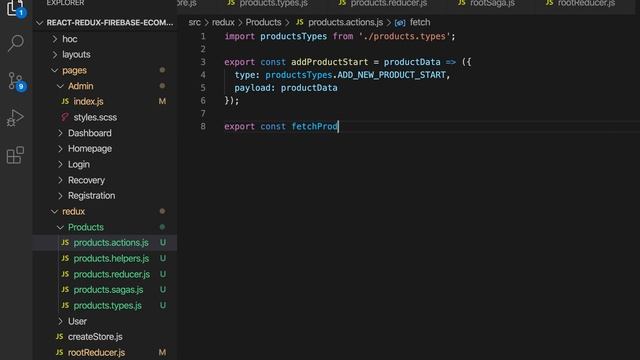
Task: Collapse the Products folder
Action: pyautogui.click(x=60, y=227)
